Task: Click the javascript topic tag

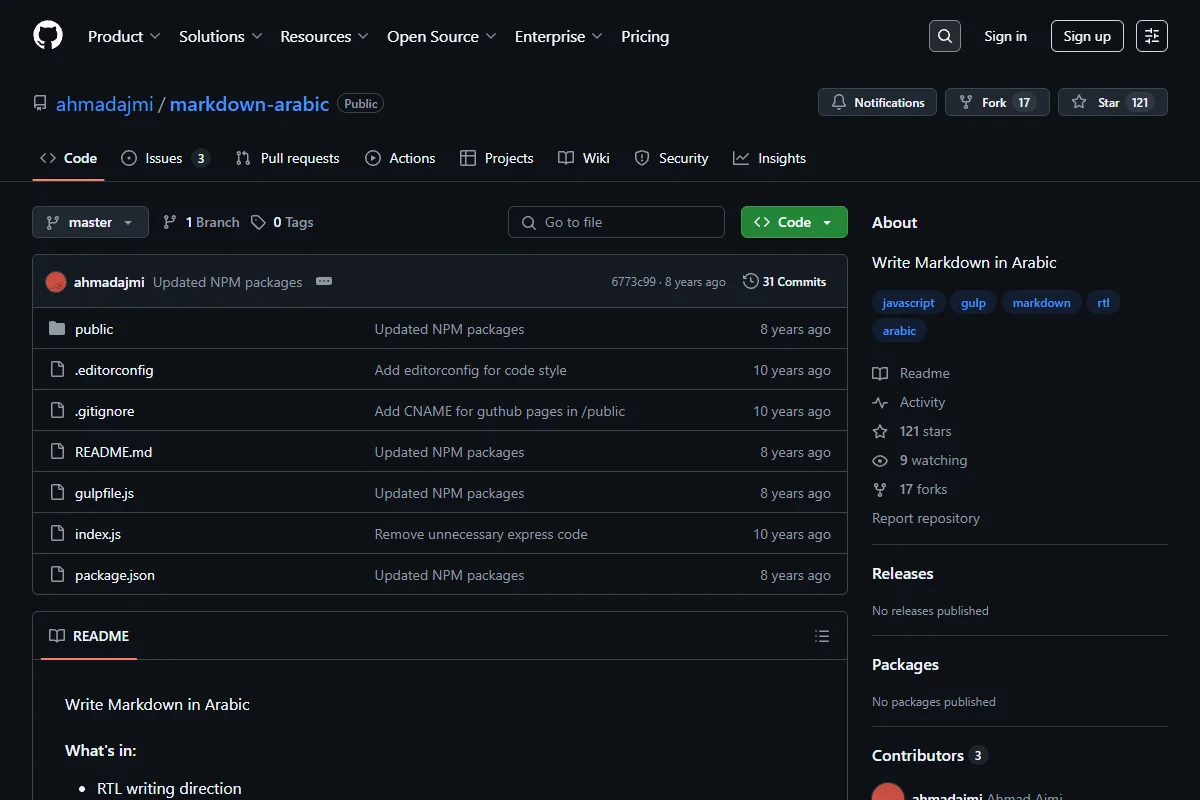Action: click(909, 303)
